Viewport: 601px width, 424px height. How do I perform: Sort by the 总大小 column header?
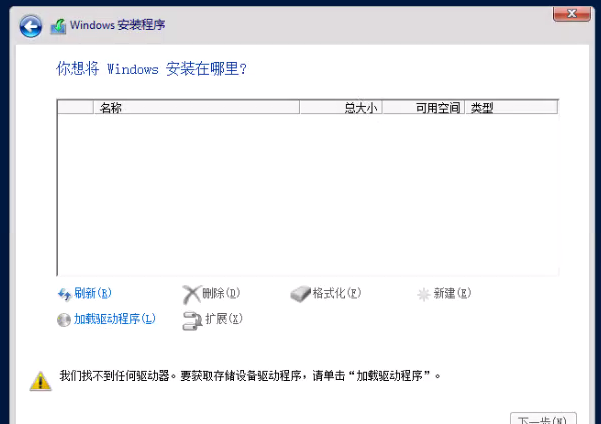click(x=341, y=107)
